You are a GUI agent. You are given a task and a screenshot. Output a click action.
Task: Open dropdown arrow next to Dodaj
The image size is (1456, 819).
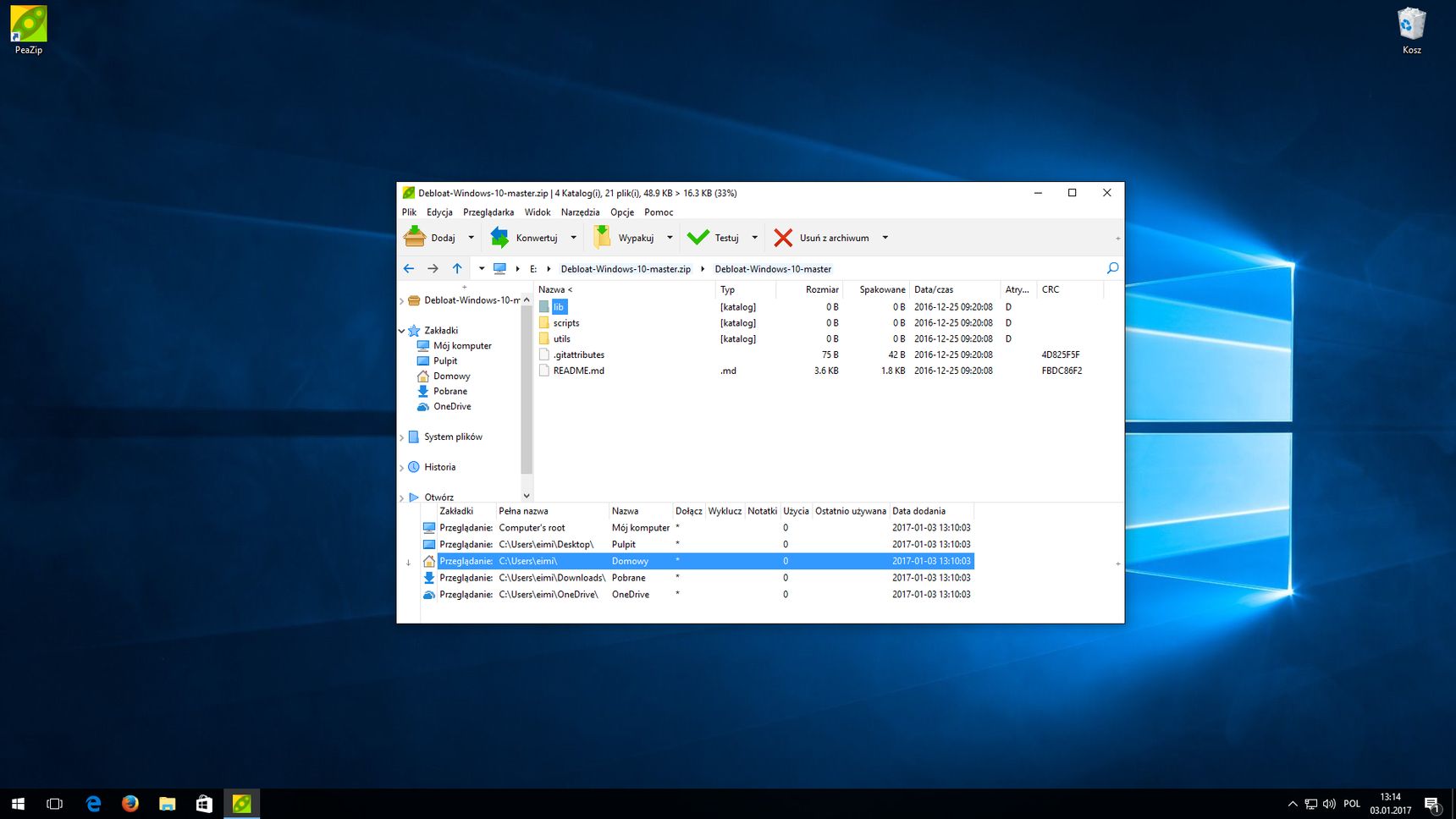[x=472, y=238]
